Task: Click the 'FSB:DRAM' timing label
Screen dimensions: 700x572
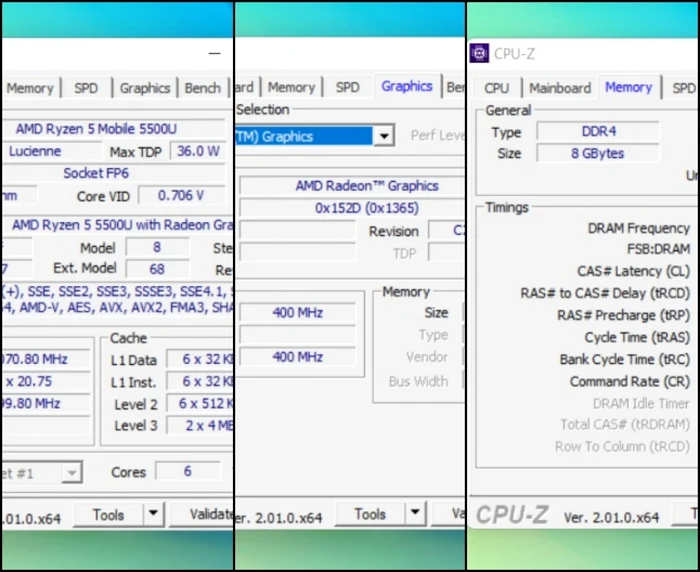Action: [x=658, y=249]
